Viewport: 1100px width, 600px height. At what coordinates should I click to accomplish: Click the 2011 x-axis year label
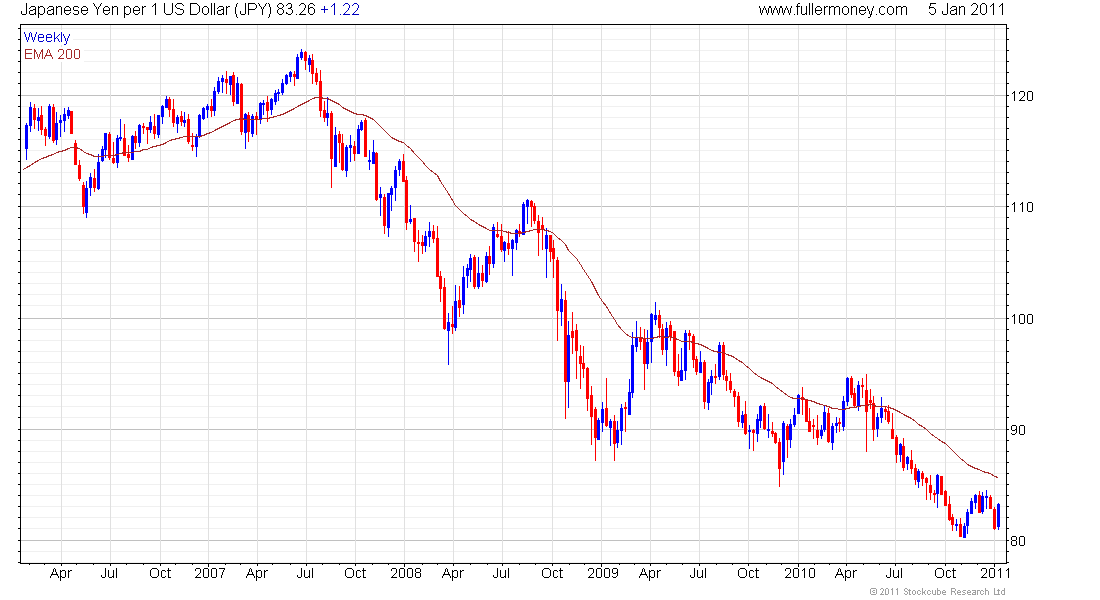(x=995, y=573)
